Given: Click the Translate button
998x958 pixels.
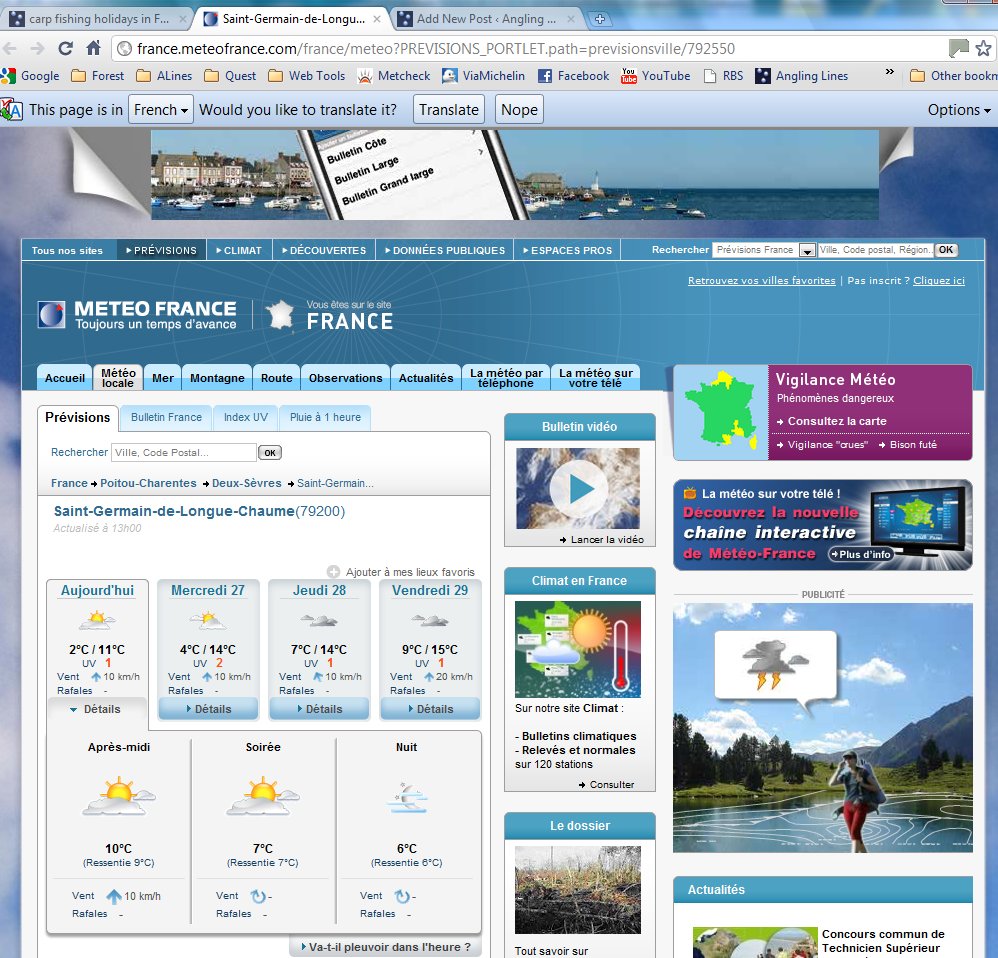Looking at the screenshot, I should click(x=449, y=110).
